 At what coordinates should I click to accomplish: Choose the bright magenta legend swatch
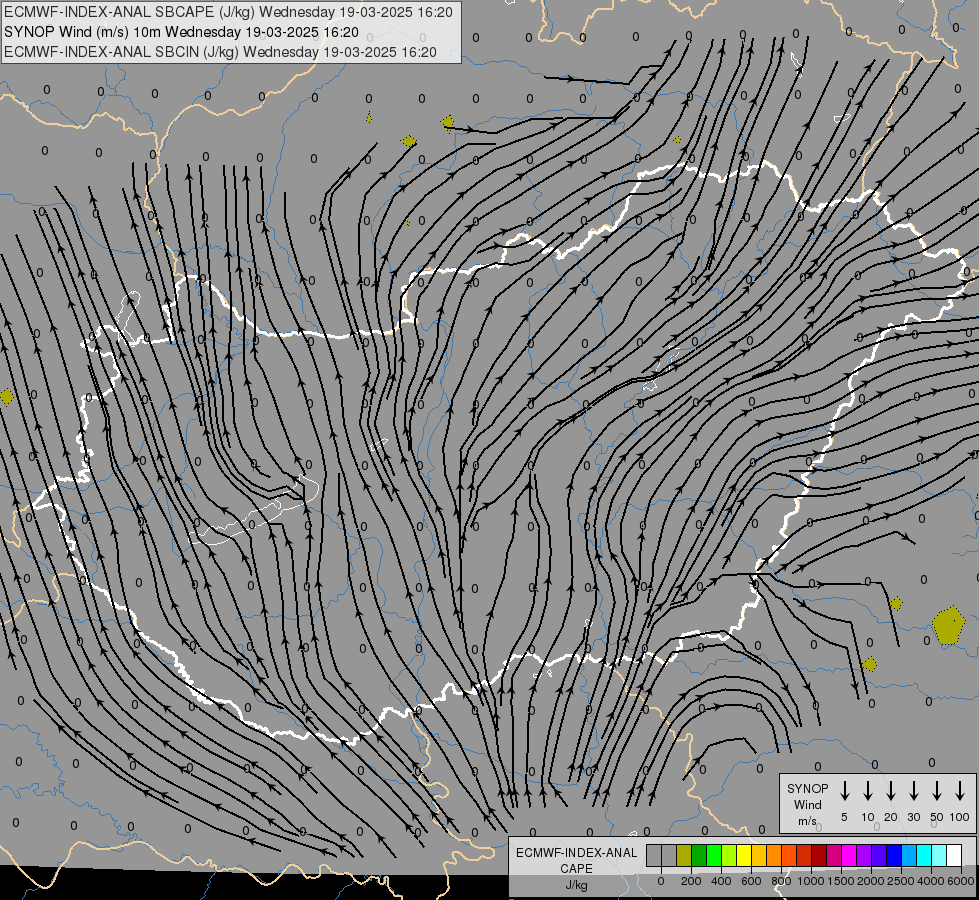[849, 855]
